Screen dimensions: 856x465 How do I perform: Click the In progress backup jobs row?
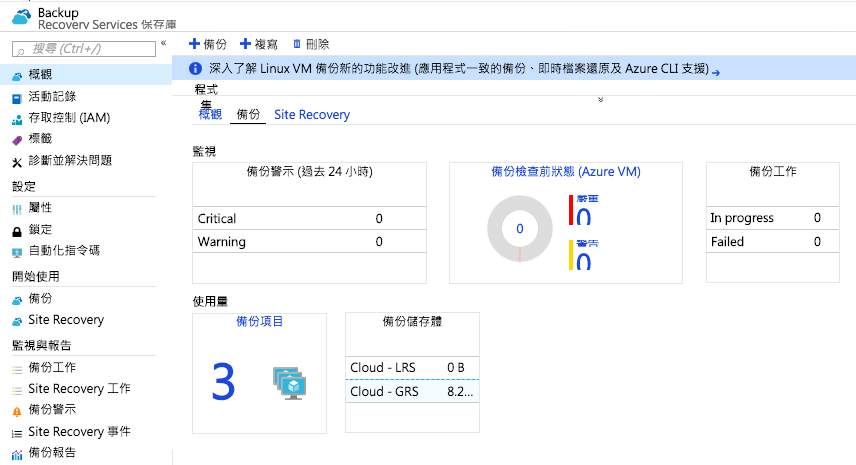pyautogui.click(x=772, y=218)
